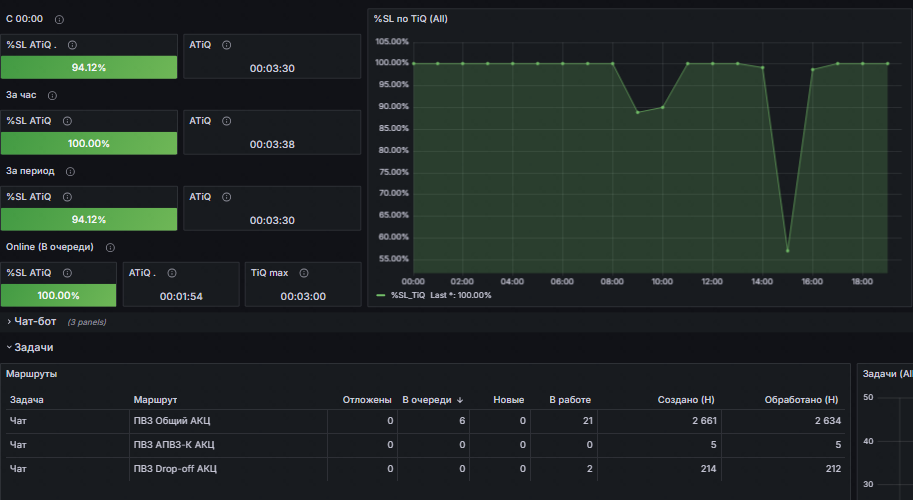The width and height of the screenshot is (913, 500).
Task: Click the Маршрут column header
Action: pyautogui.click(x=155, y=400)
